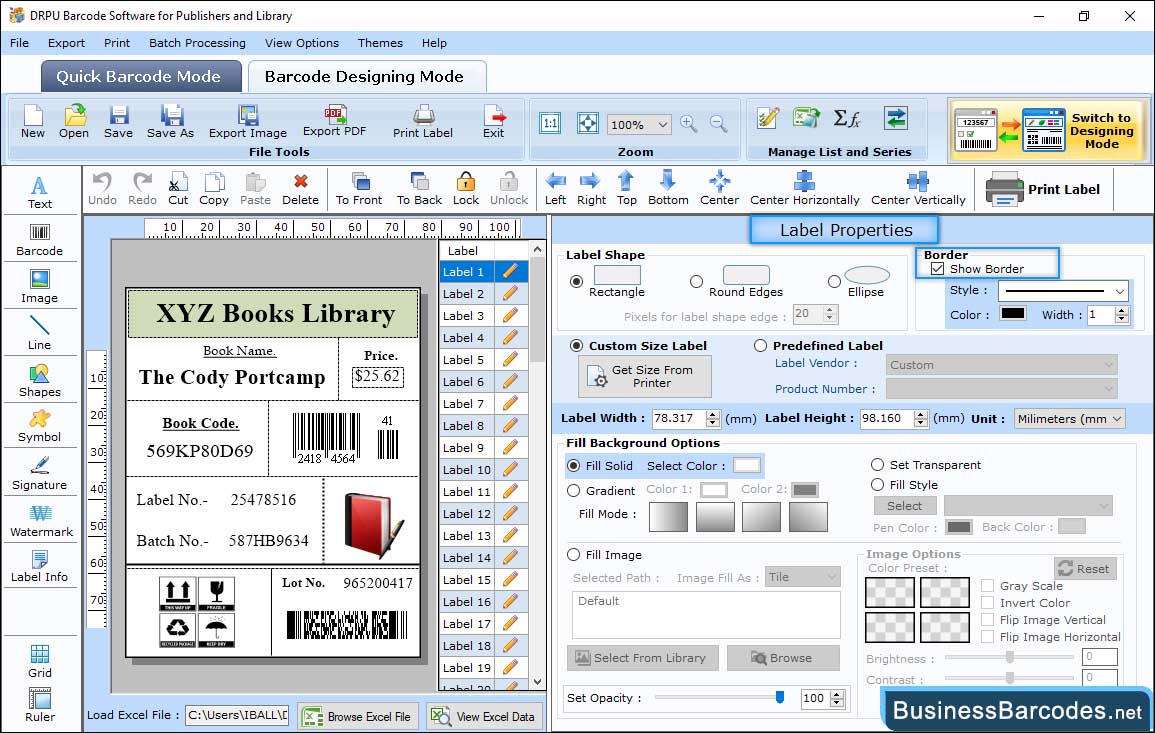1155x733 pixels.
Task: Export the label as Image
Action: pos(248,122)
